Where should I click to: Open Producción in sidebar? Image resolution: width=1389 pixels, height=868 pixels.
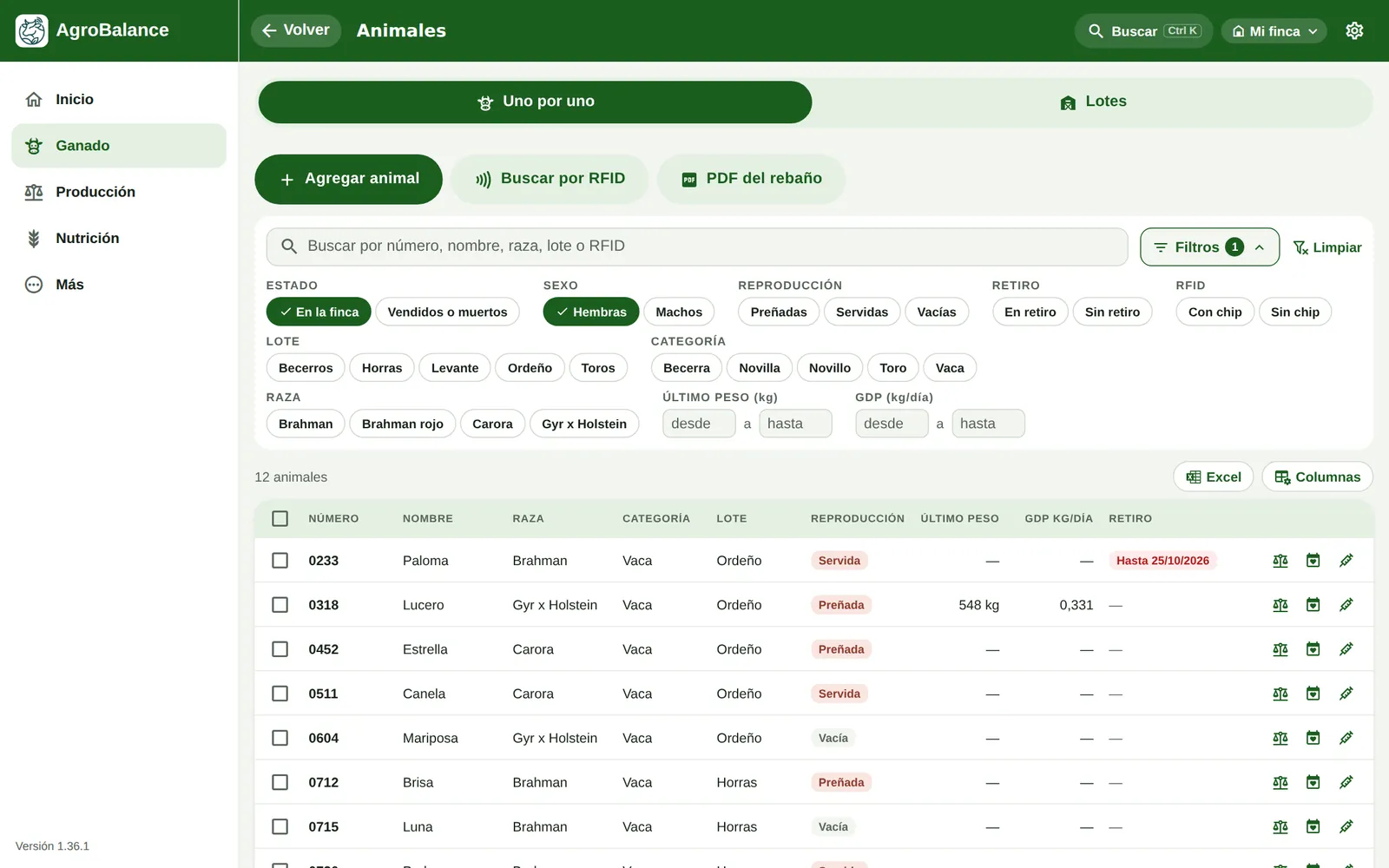pyautogui.click(x=119, y=192)
